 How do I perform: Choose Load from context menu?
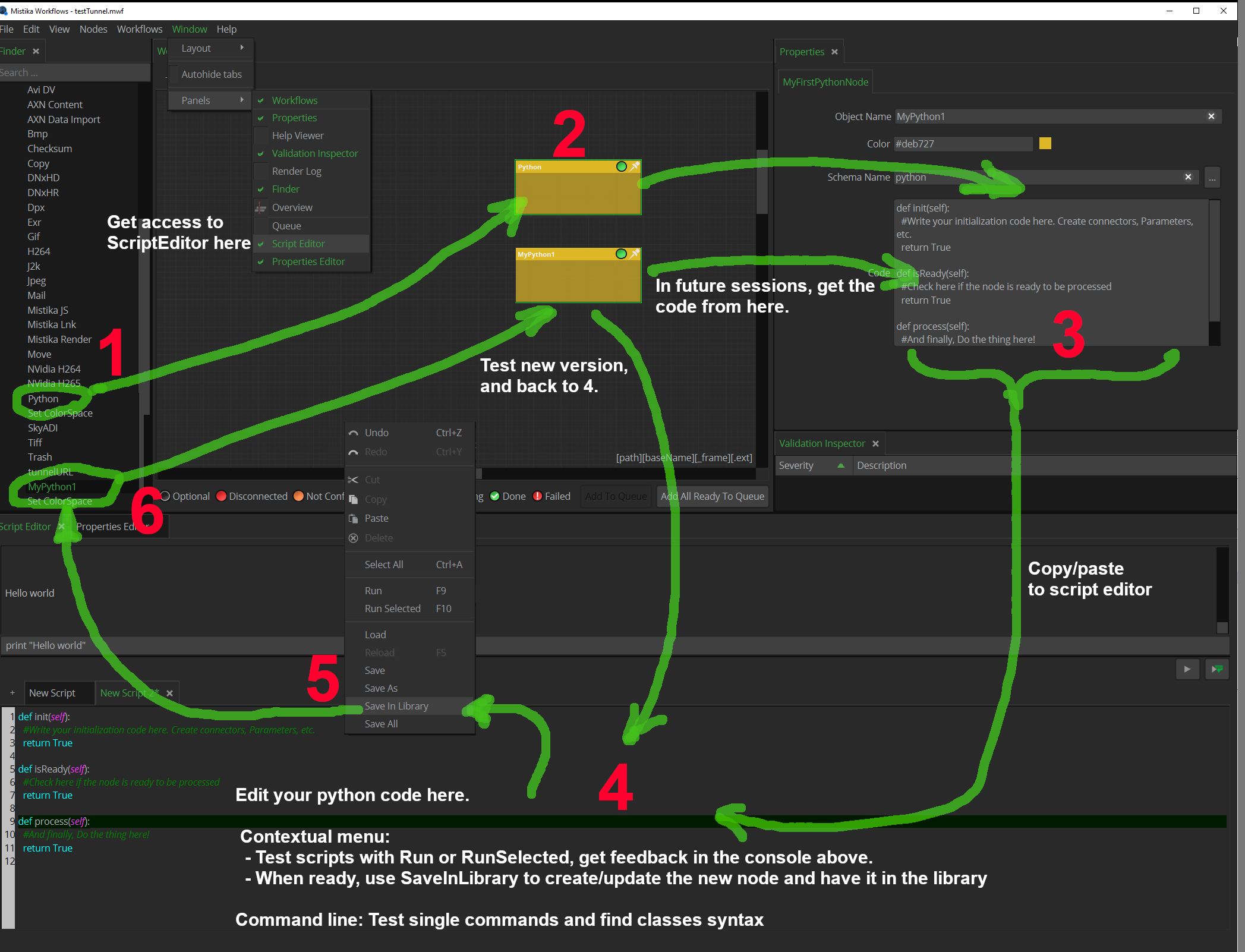[x=409, y=635]
